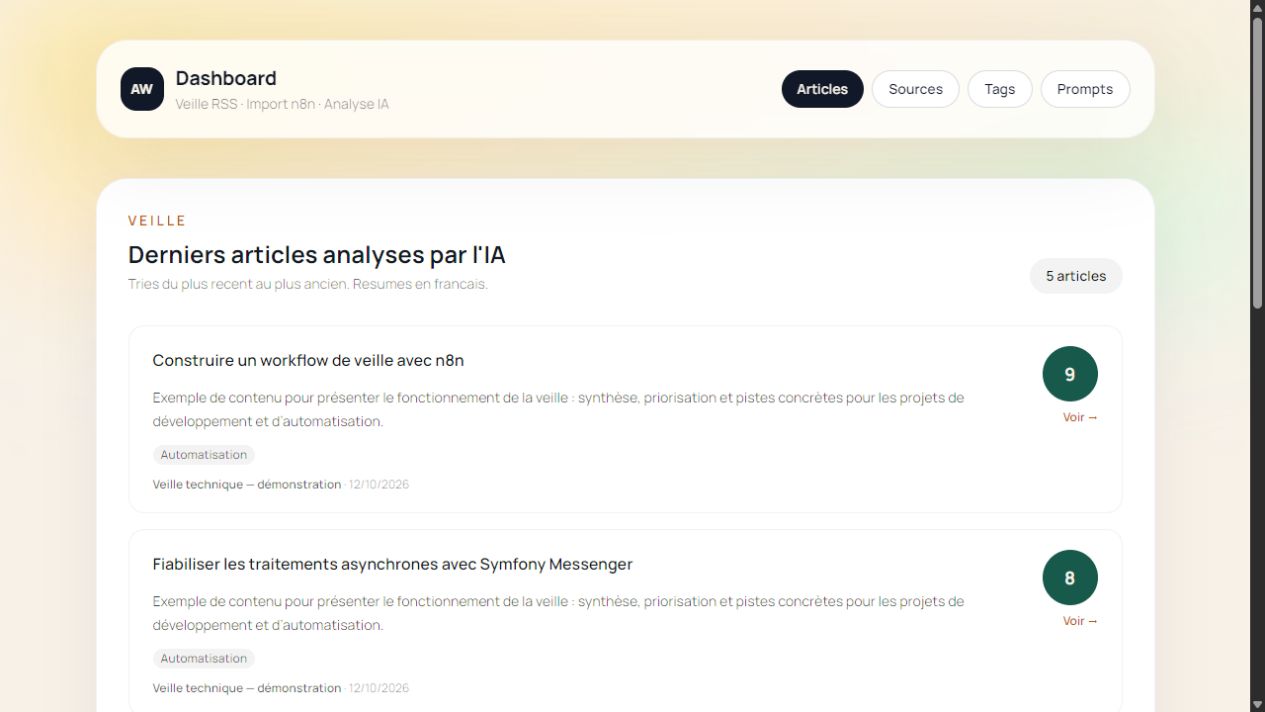1265x712 pixels.
Task: Switch to the Sources tab
Action: pyautogui.click(x=915, y=89)
